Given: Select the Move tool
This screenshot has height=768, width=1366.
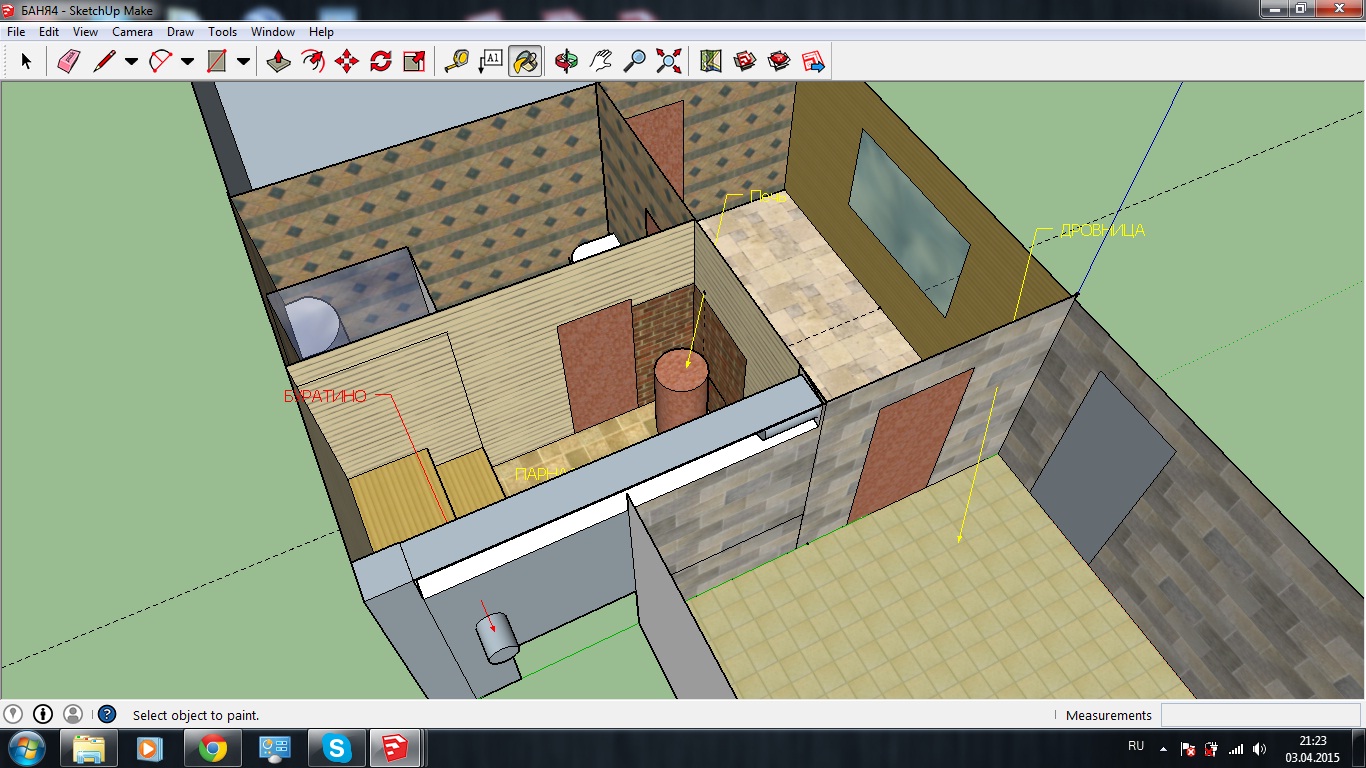Looking at the screenshot, I should click(x=347, y=62).
